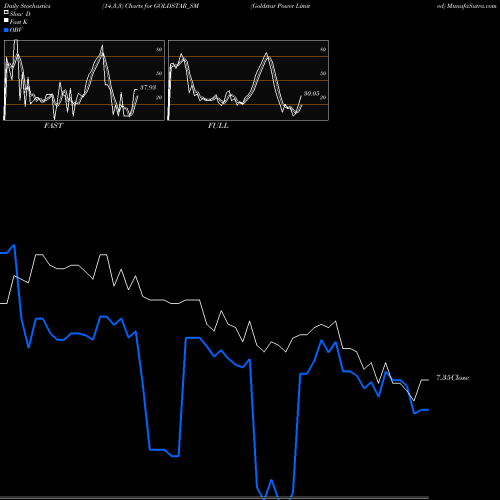Image resolution: width=500 pixels, height=500 pixels.
Task: Click the 'Daily Stochastics' title text
Action: (x=27, y=6)
